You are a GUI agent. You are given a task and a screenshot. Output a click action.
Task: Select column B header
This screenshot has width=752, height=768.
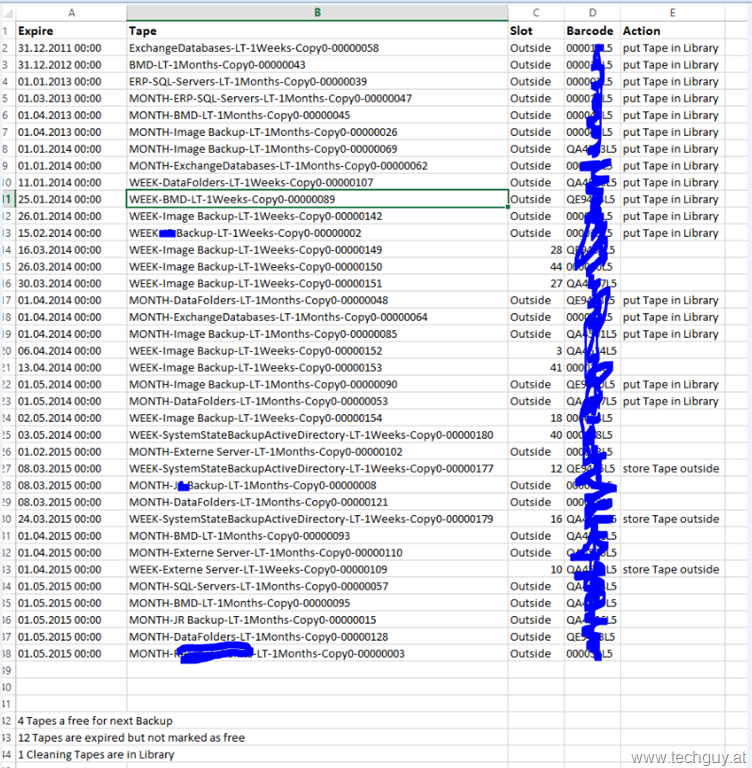pyautogui.click(x=317, y=13)
